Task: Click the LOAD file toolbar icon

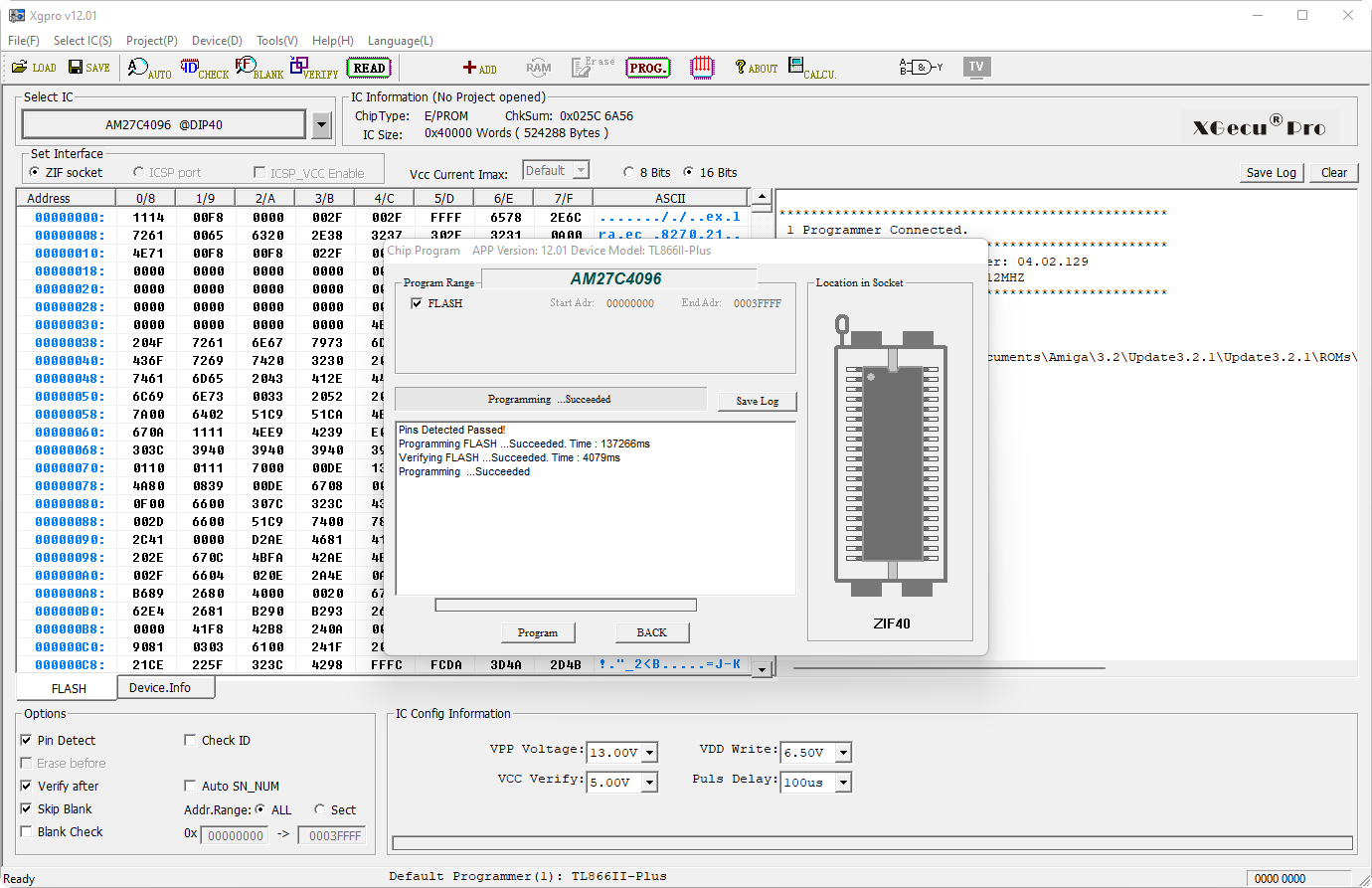Action: (x=34, y=67)
